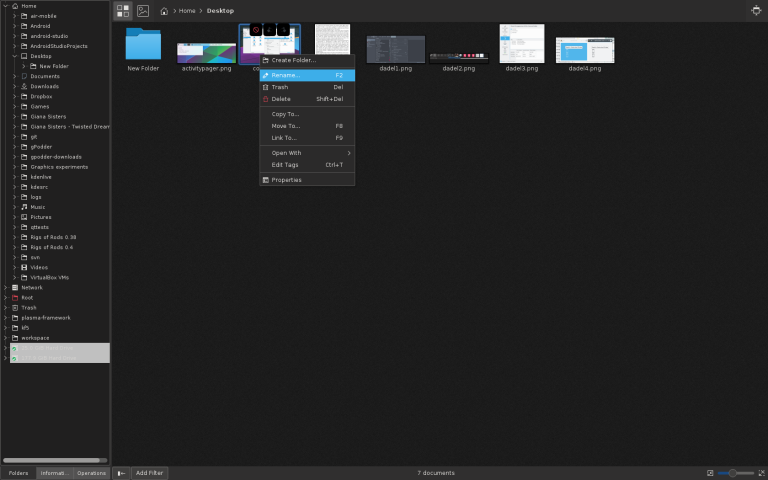Viewport: 768px width, 480px height.
Task: Toggle fullscreen using the top-right icon
Action: [756, 10]
